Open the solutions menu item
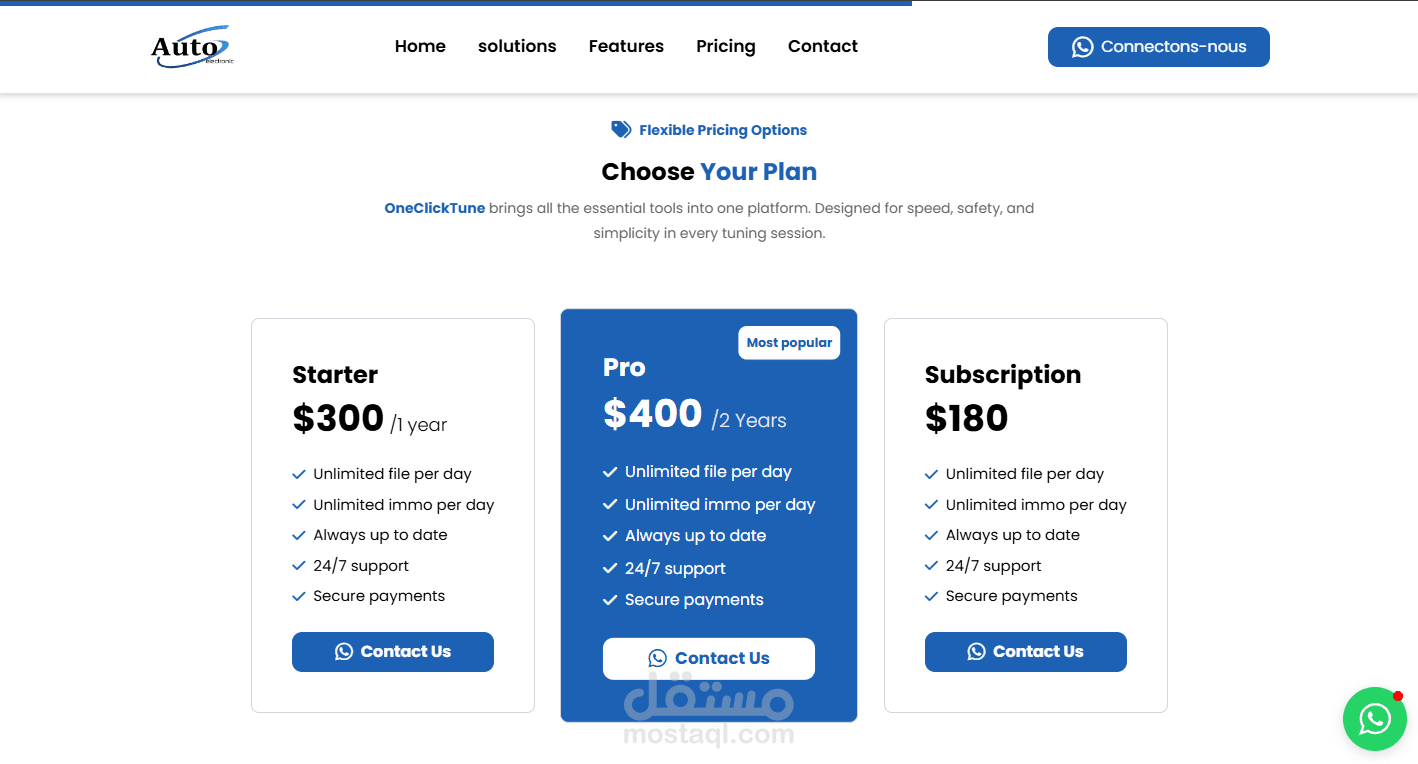The height and width of the screenshot is (764, 1418). 517,46
